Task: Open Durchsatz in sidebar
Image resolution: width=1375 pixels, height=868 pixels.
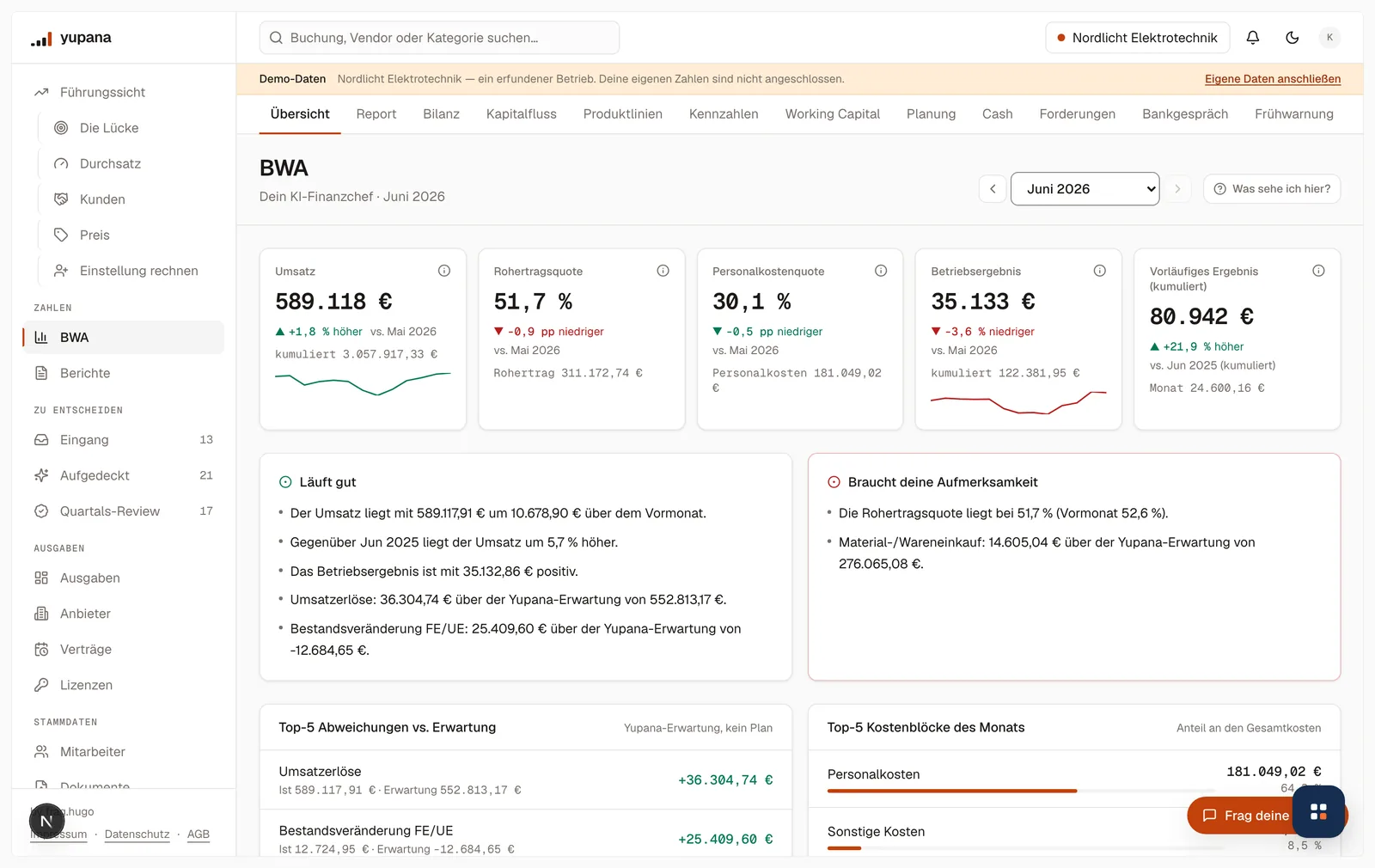Action: tap(131, 163)
